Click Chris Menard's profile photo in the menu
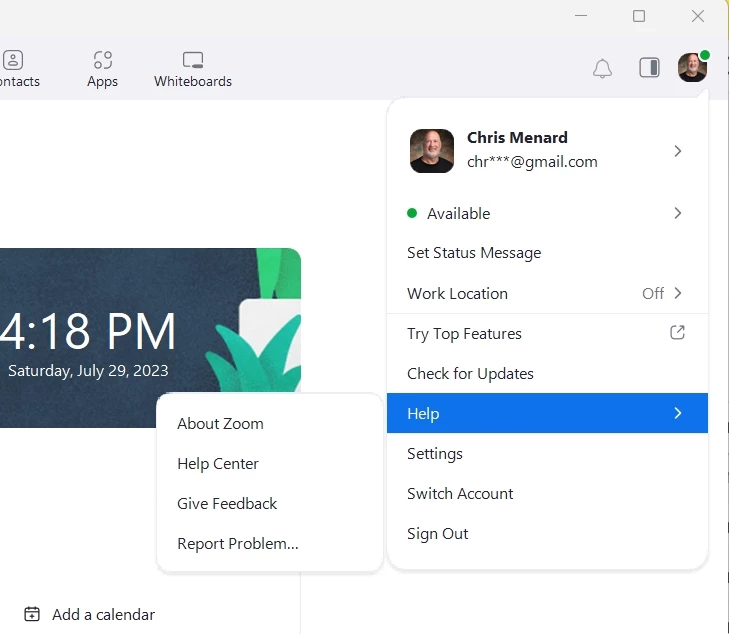 click(432, 151)
